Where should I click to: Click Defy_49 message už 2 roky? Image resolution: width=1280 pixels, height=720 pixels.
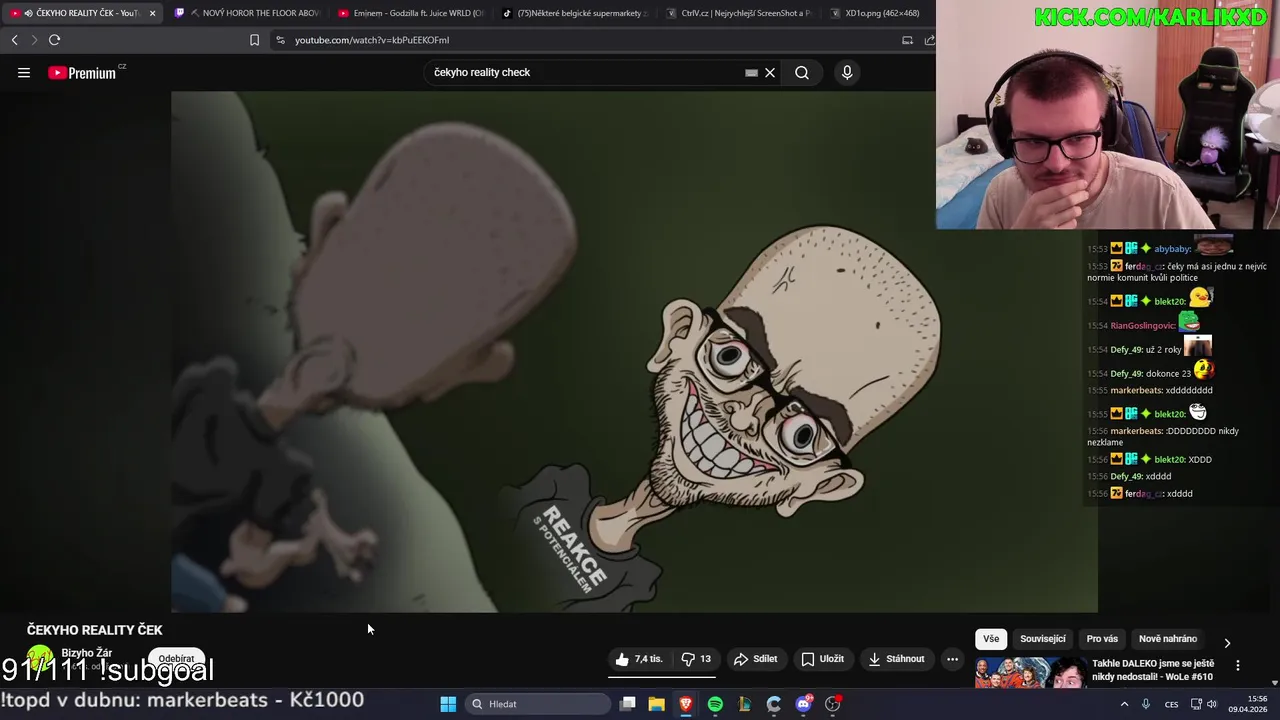[x=1150, y=350]
